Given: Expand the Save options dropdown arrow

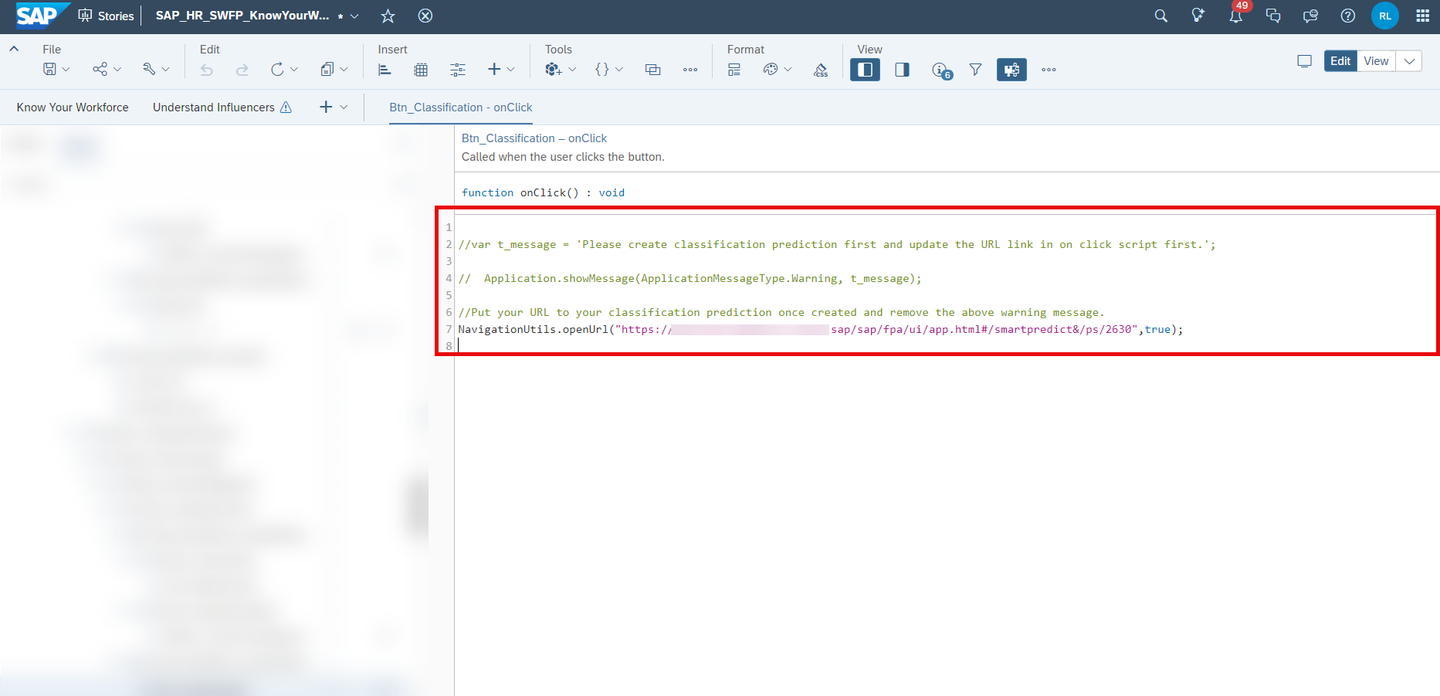Looking at the screenshot, I should 66,70.
